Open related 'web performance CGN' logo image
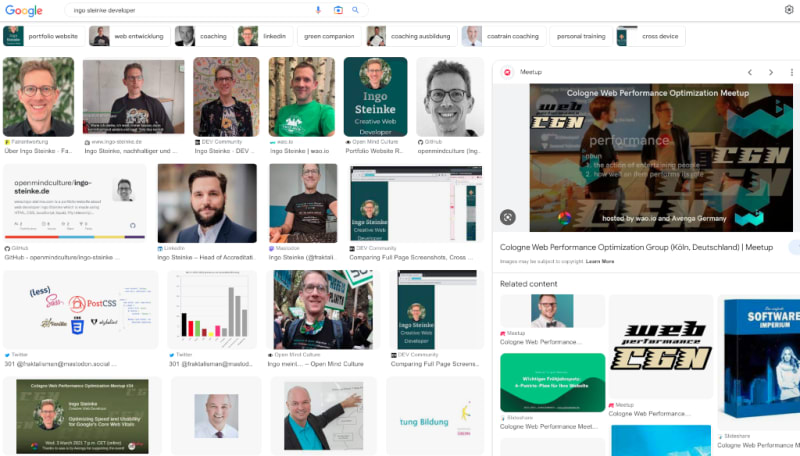The width and height of the screenshot is (800, 456). (x=661, y=347)
